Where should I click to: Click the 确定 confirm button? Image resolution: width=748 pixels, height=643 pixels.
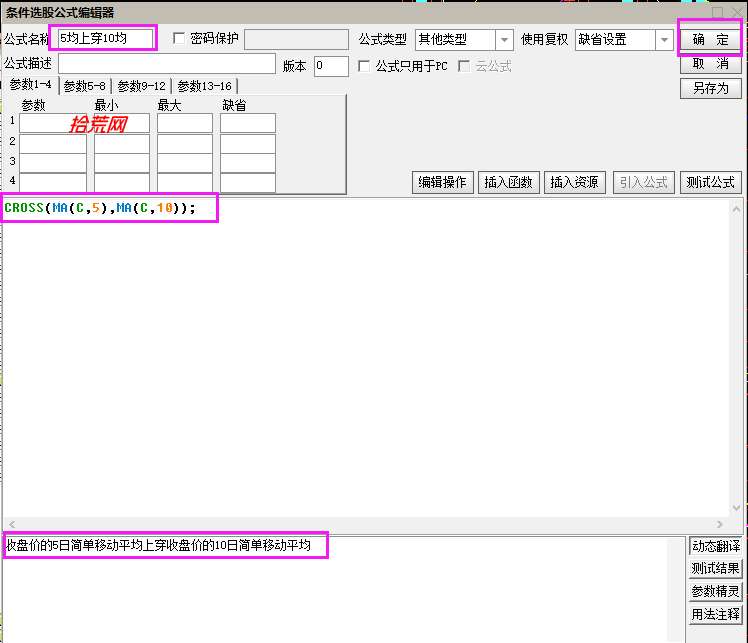710,40
